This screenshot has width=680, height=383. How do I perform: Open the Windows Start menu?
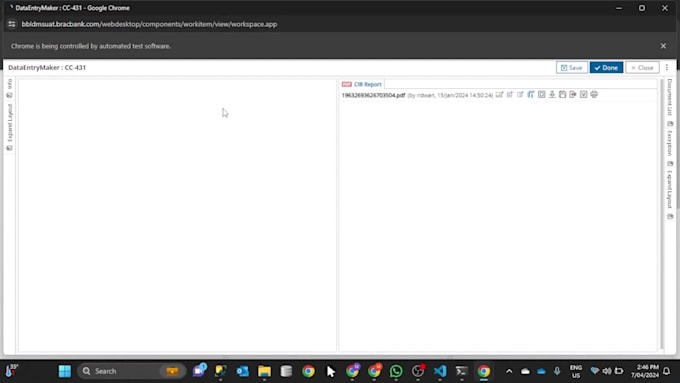pyautogui.click(x=65, y=371)
